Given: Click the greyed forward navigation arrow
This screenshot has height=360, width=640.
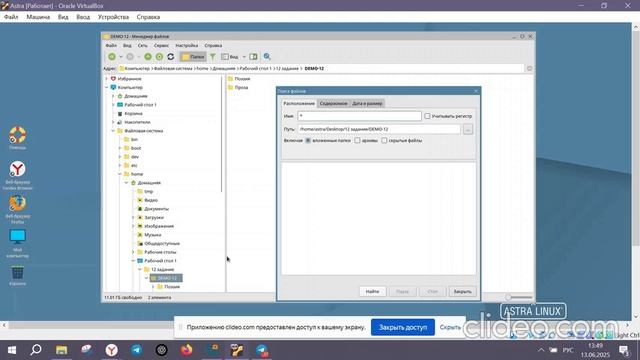Looking at the screenshot, I should [130, 57].
